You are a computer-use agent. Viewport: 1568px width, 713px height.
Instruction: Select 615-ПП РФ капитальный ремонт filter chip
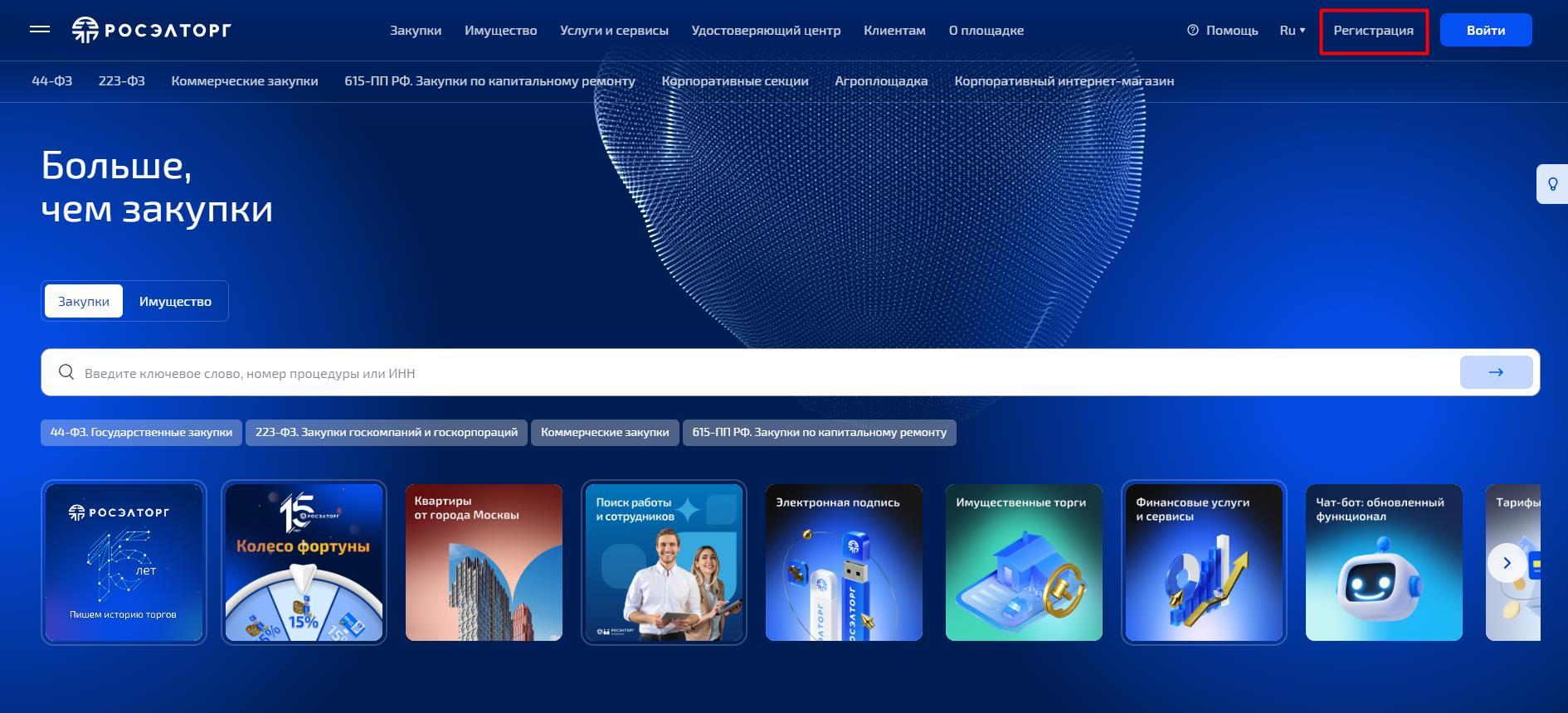pyautogui.click(x=820, y=432)
